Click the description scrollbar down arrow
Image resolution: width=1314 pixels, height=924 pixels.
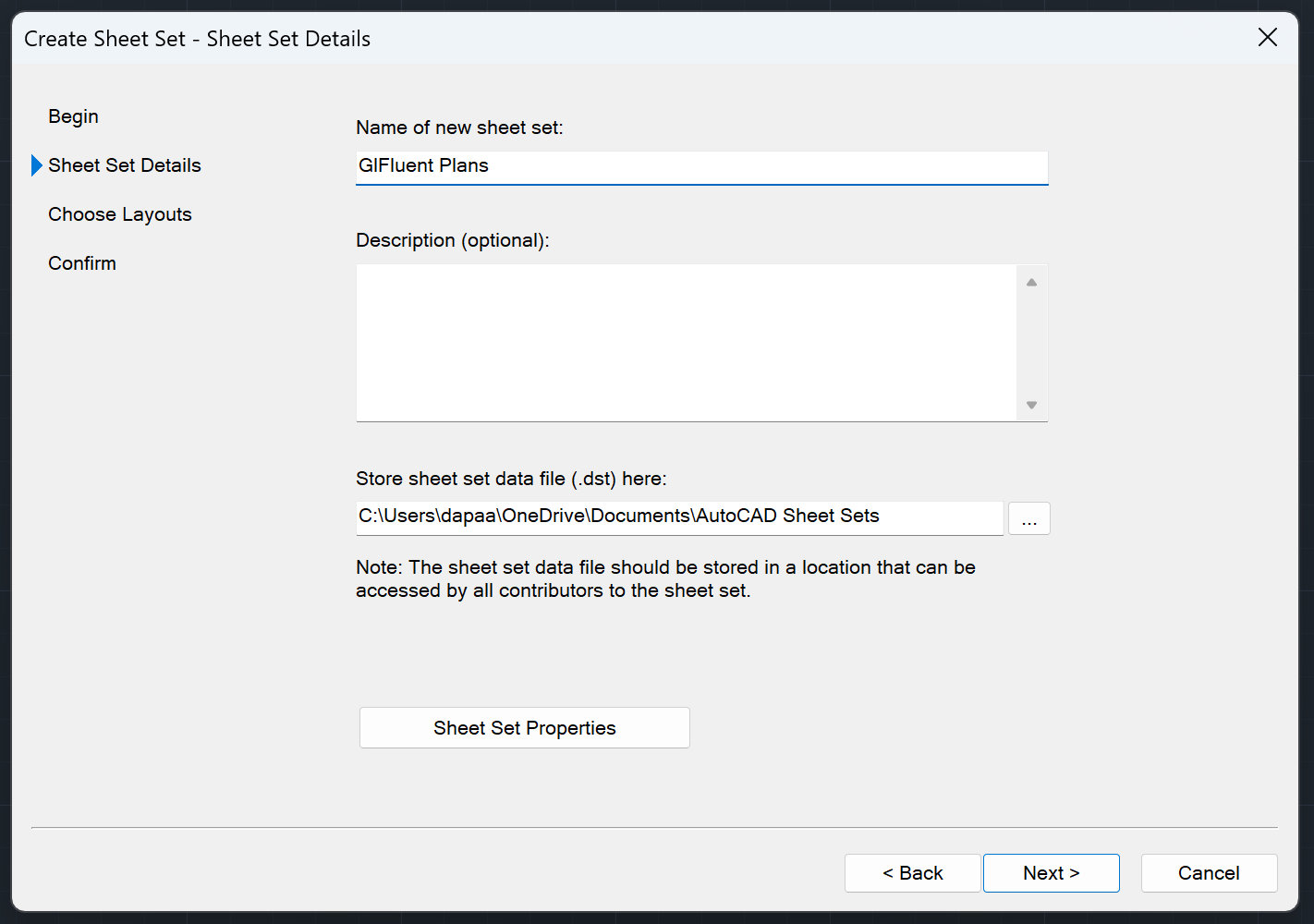click(1031, 405)
